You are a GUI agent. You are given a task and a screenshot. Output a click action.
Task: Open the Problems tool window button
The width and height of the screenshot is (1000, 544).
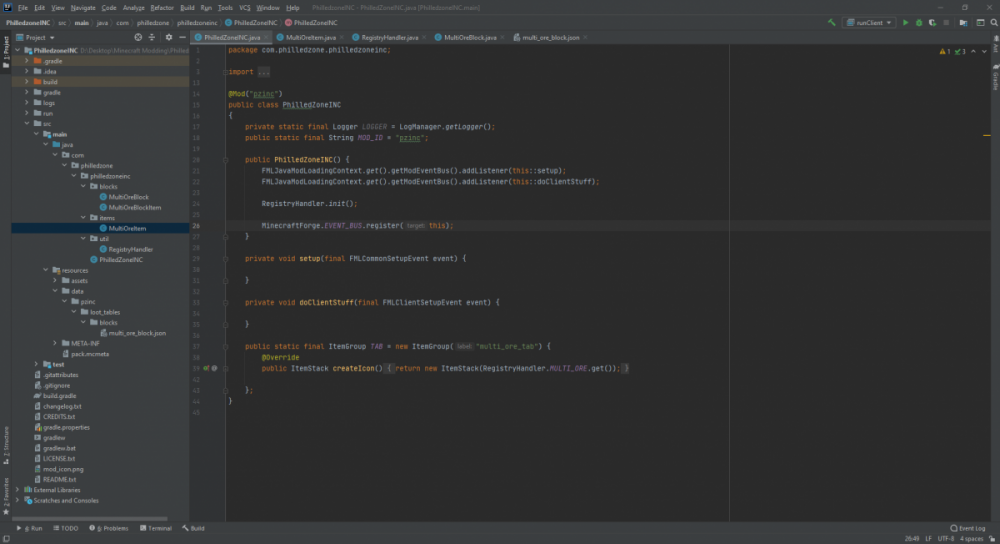109,529
